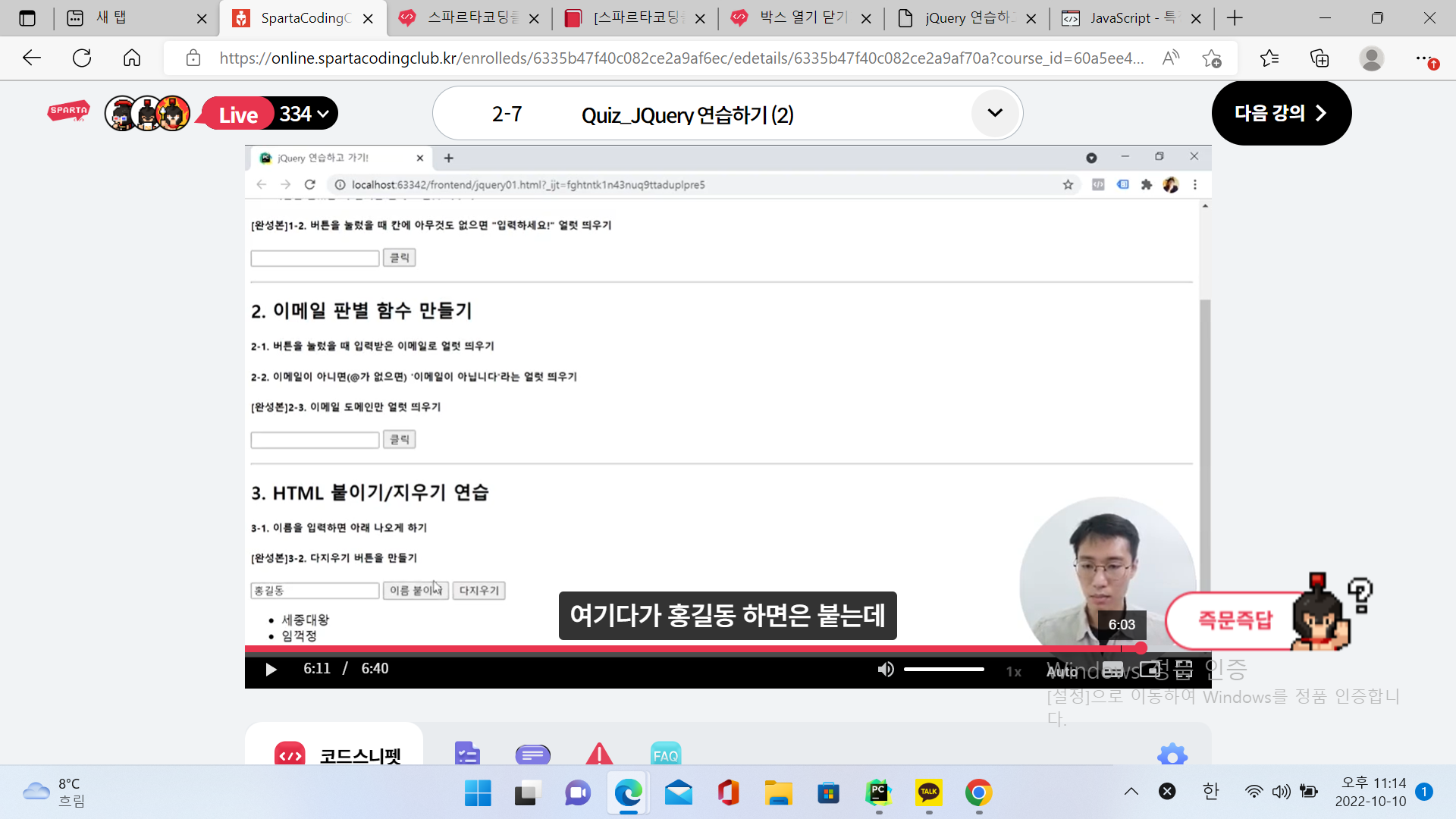1456x819 pixels.
Task: Open Chrome from the taskbar
Action: 978,792
